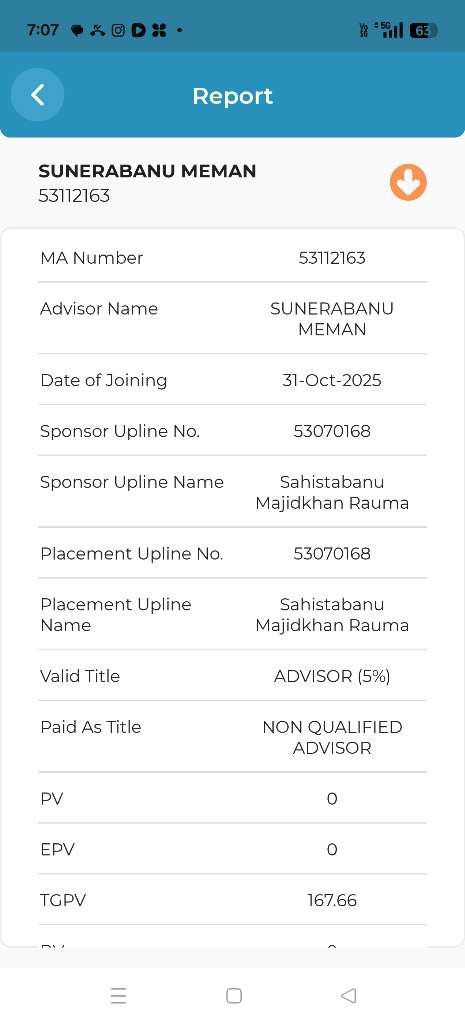465x1024 pixels.
Task: Tap the EPV row label
Action: [57, 850]
